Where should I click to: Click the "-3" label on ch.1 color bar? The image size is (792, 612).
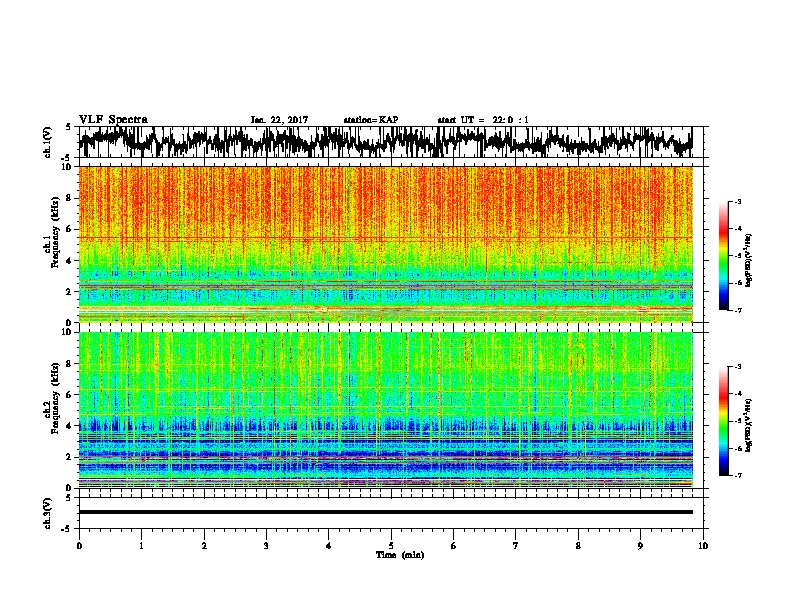click(x=738, y=202)
